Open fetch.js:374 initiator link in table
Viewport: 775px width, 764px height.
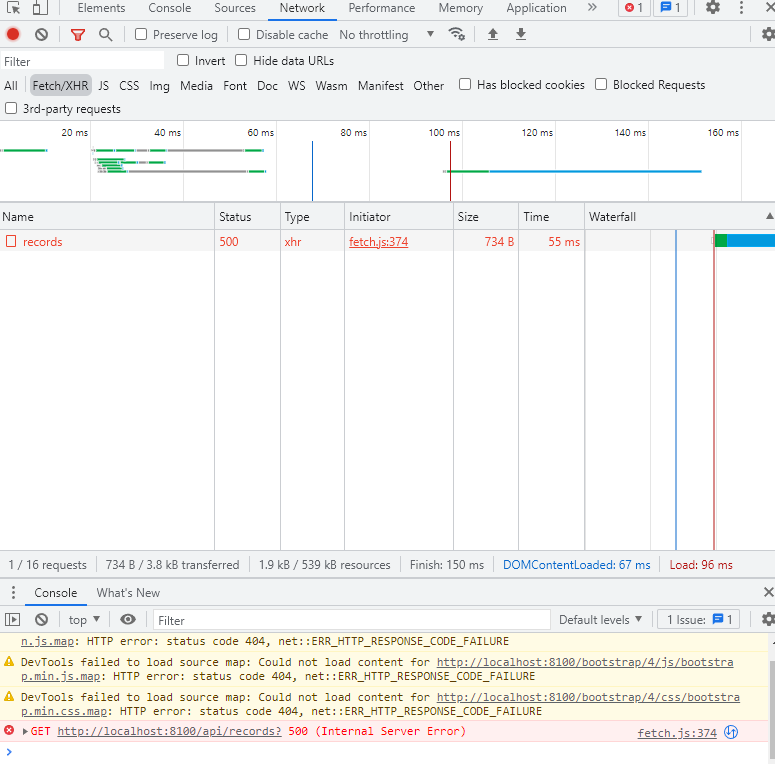click(x=379, y=242)
